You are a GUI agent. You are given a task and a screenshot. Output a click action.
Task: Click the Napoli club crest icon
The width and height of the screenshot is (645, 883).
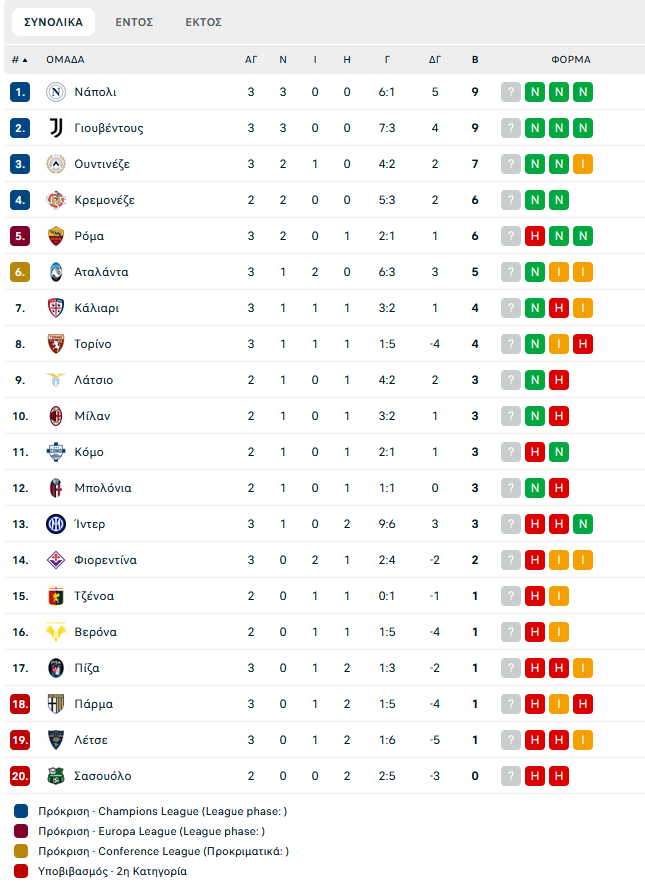[56, 92]
